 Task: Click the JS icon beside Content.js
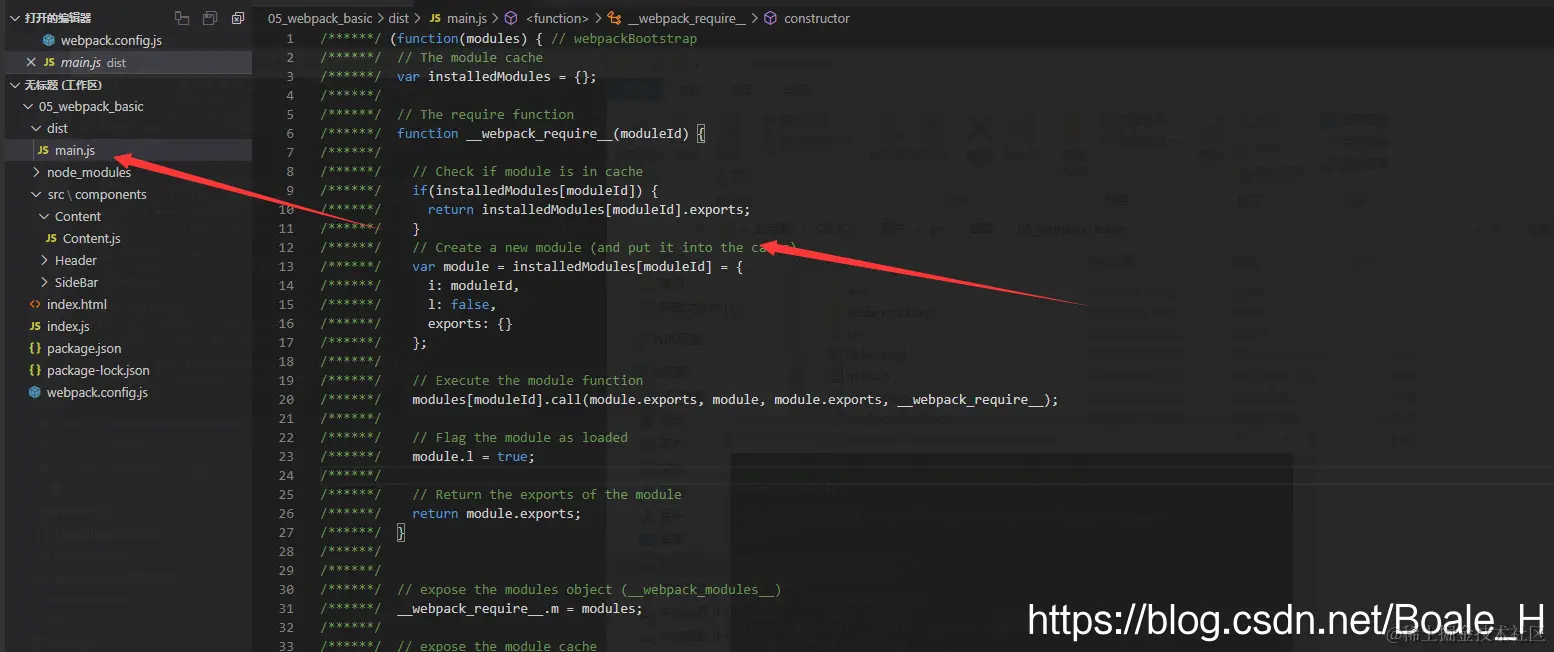tap(51, 238)
